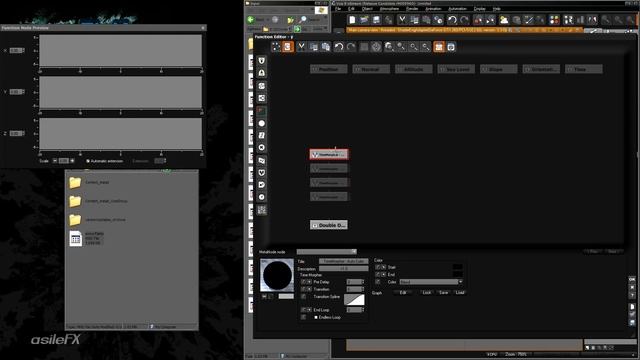Screen dimensions: 640x360
Task: Toggle the orange-highlighted second icon in Function Editor toolbar
Action: tap(288, 47)
